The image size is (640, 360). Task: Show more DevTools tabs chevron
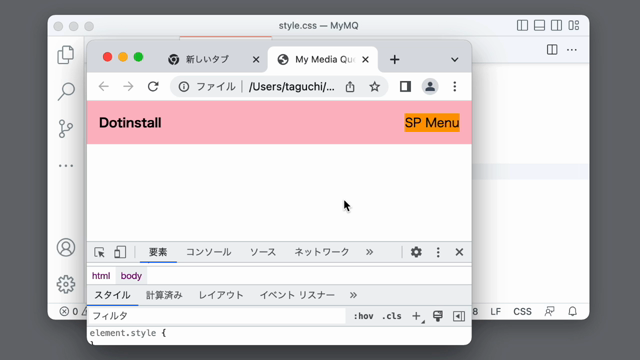click(x=369, y=252)
